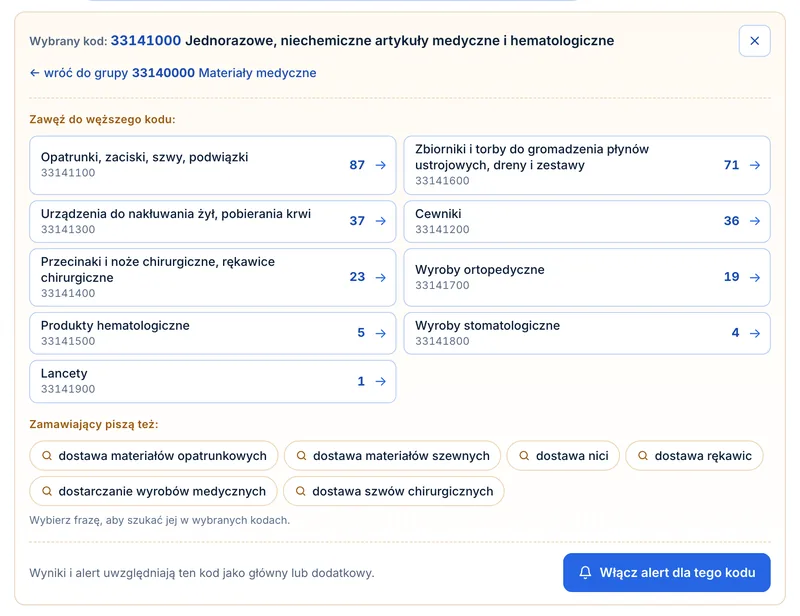800x616 pixels.
Task: Open Opatrunki, zaciski, szwy, podwiązki card
Action: [x=213, y=165]
